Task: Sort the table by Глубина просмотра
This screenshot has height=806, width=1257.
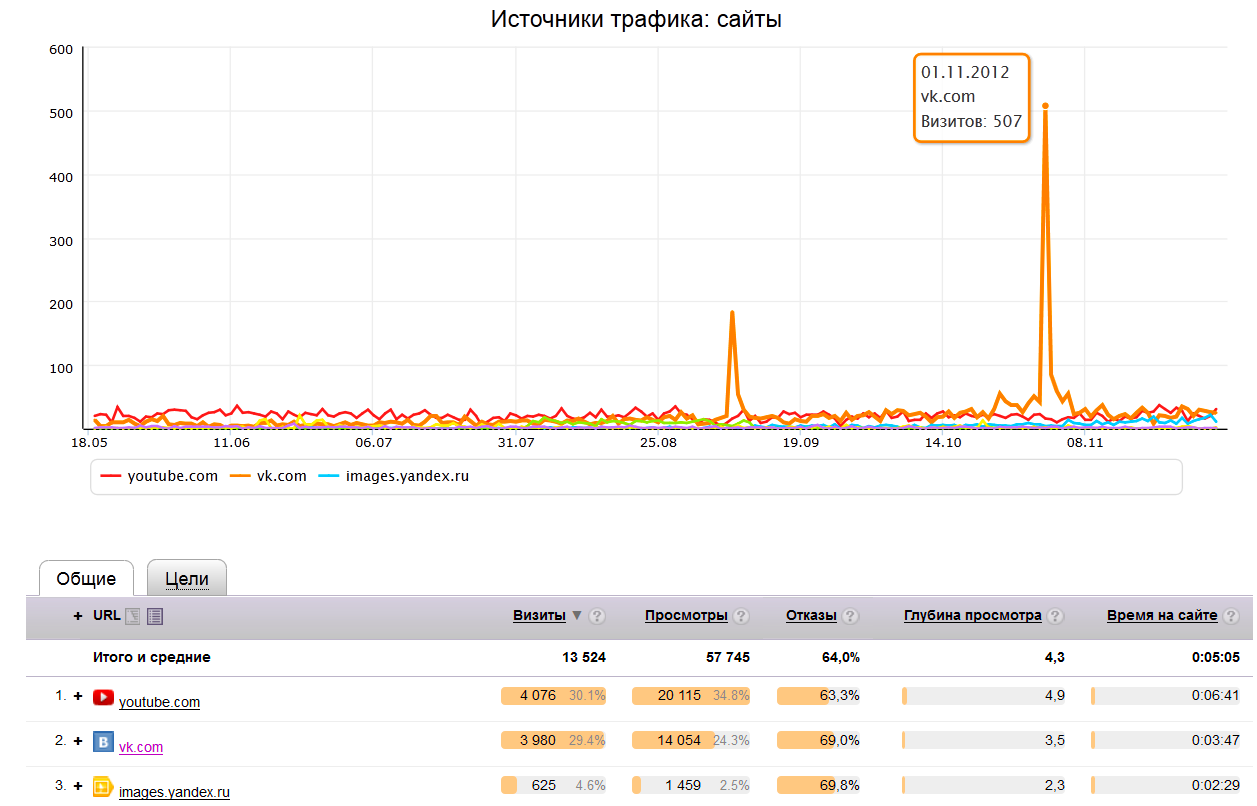Action: pyautogui.click(x=973, y=616)
